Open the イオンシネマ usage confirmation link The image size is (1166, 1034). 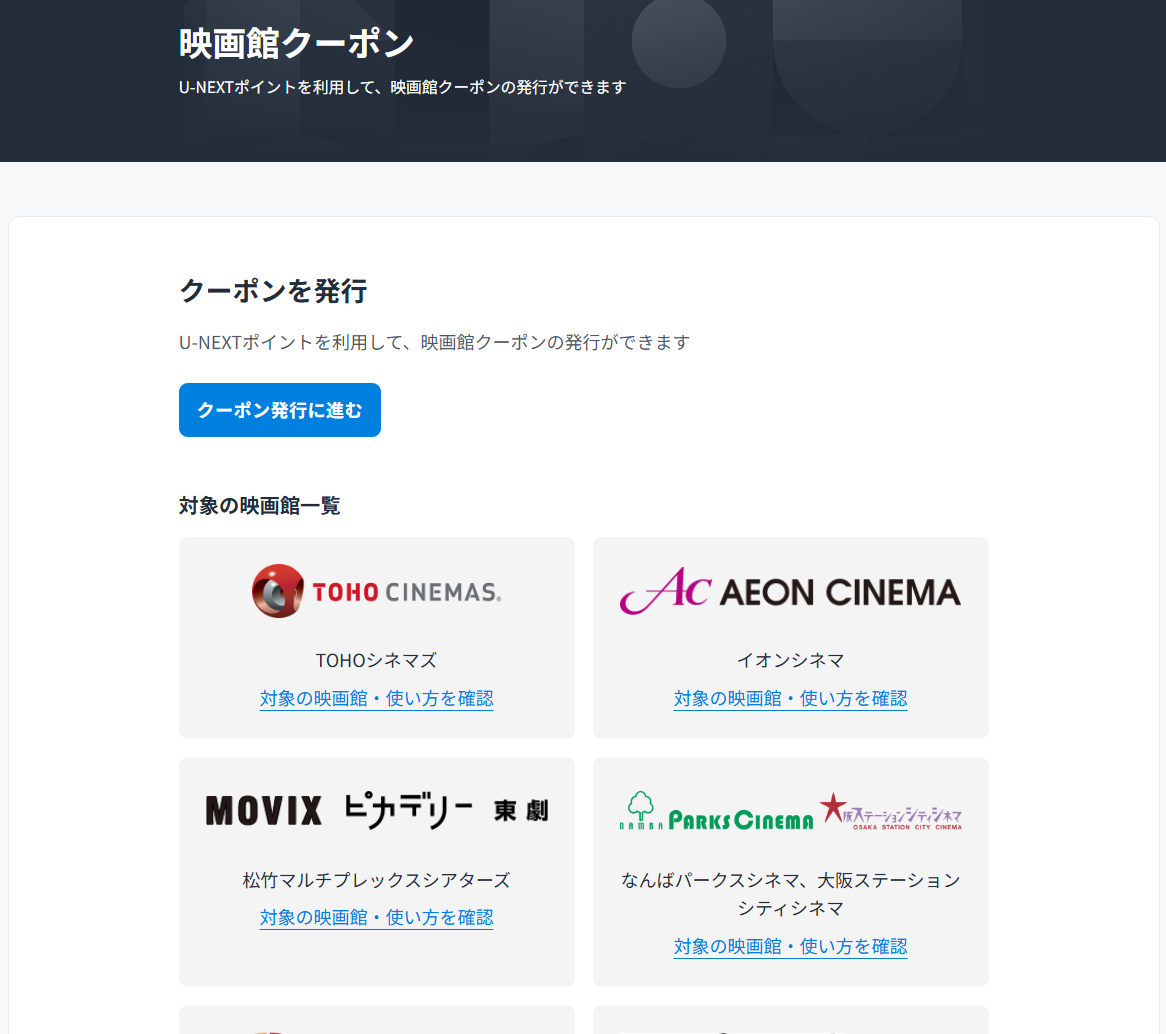(790, 698)
